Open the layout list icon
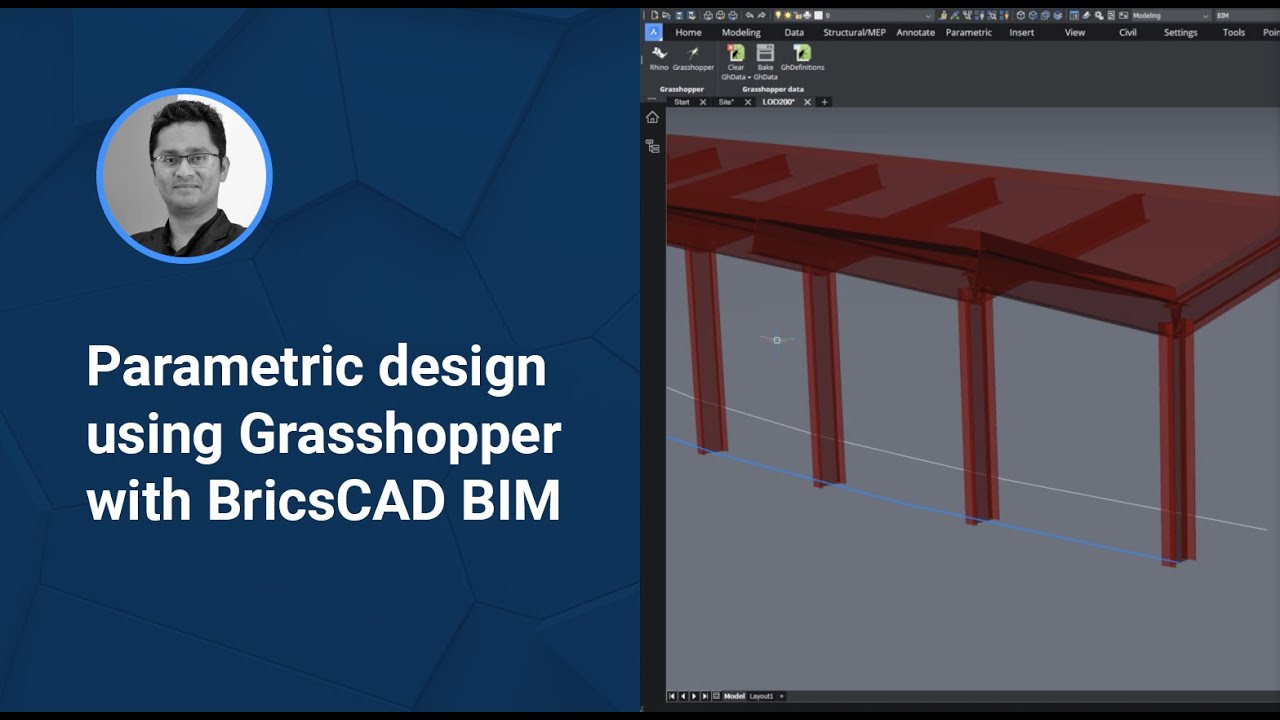 pos(716,696)
